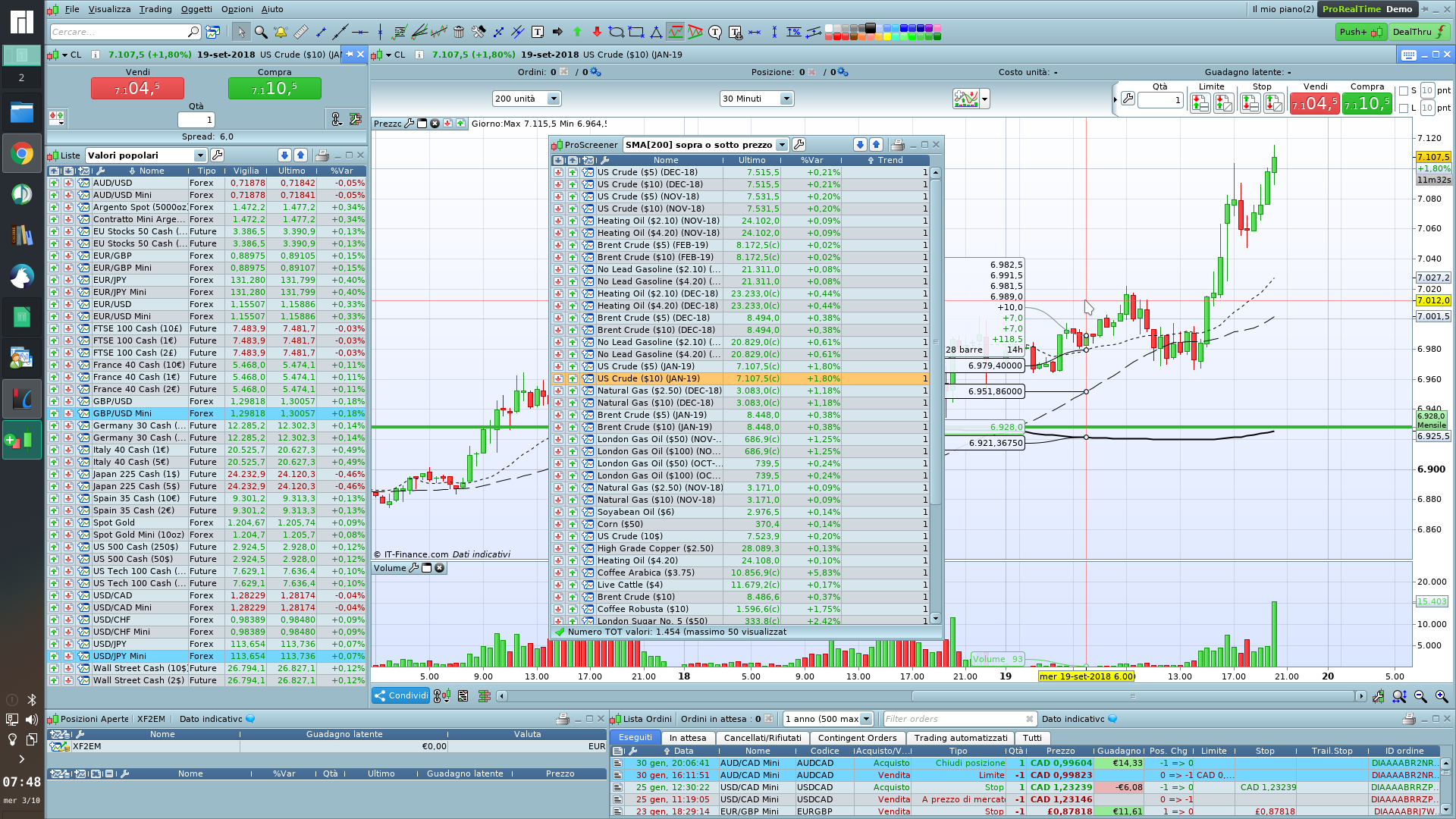Select the ellipse drawing tool
1456x819 pixels.
point(617,32)
